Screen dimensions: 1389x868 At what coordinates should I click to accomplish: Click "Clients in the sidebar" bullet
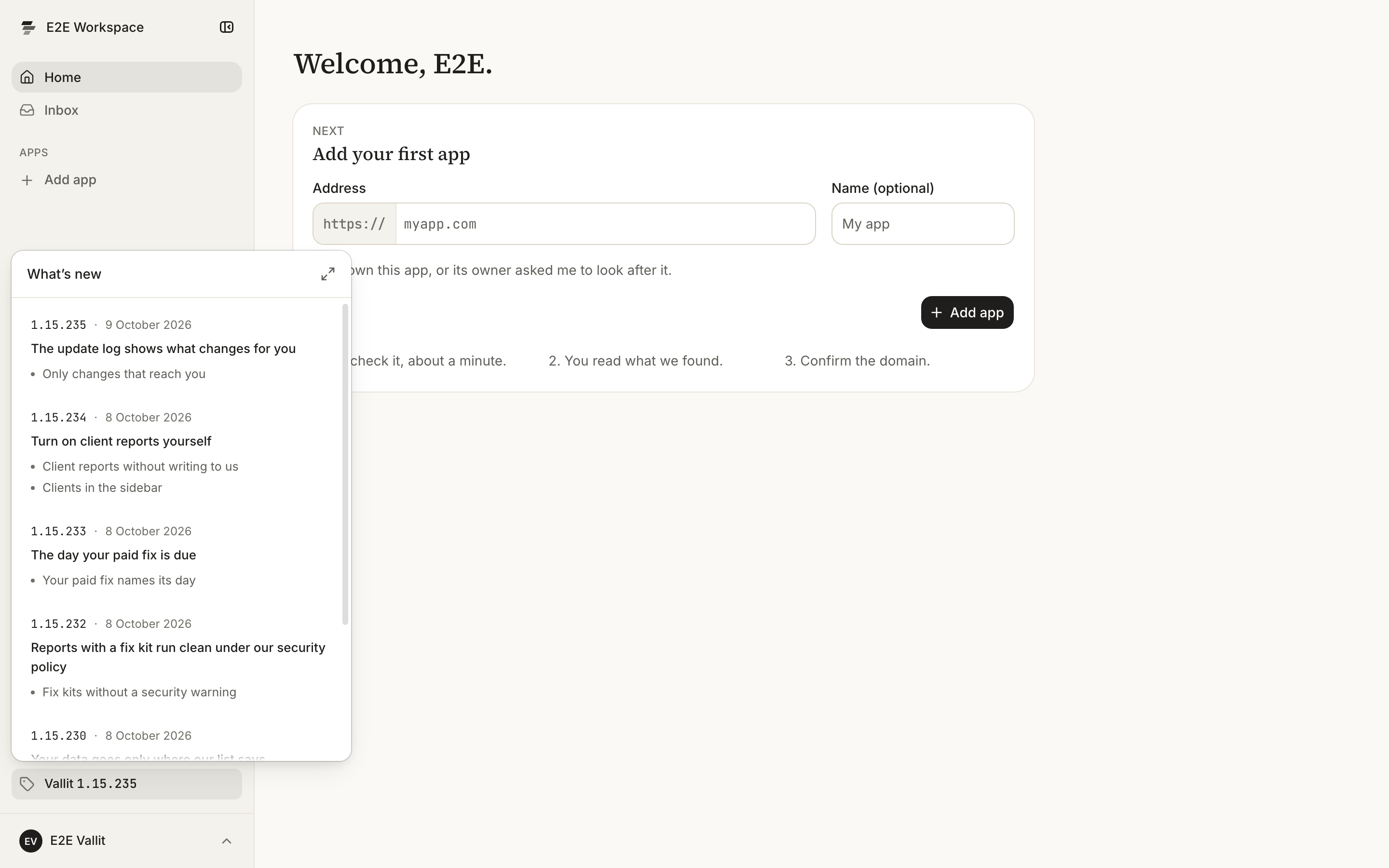coord(102,488)
